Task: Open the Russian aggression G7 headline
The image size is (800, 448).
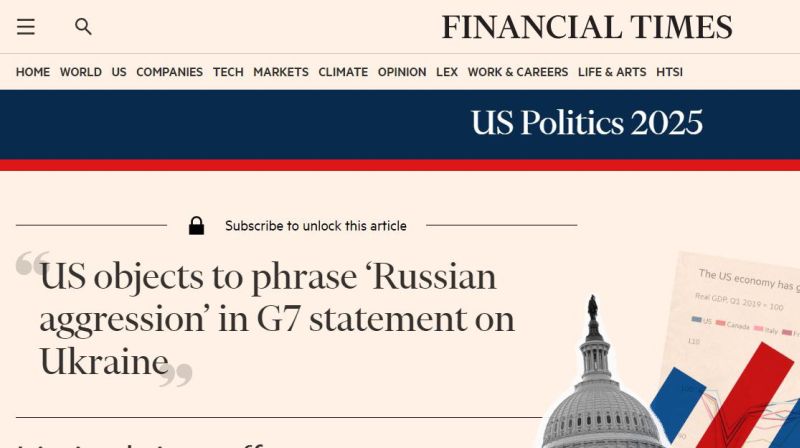Action: coord(277,319)
